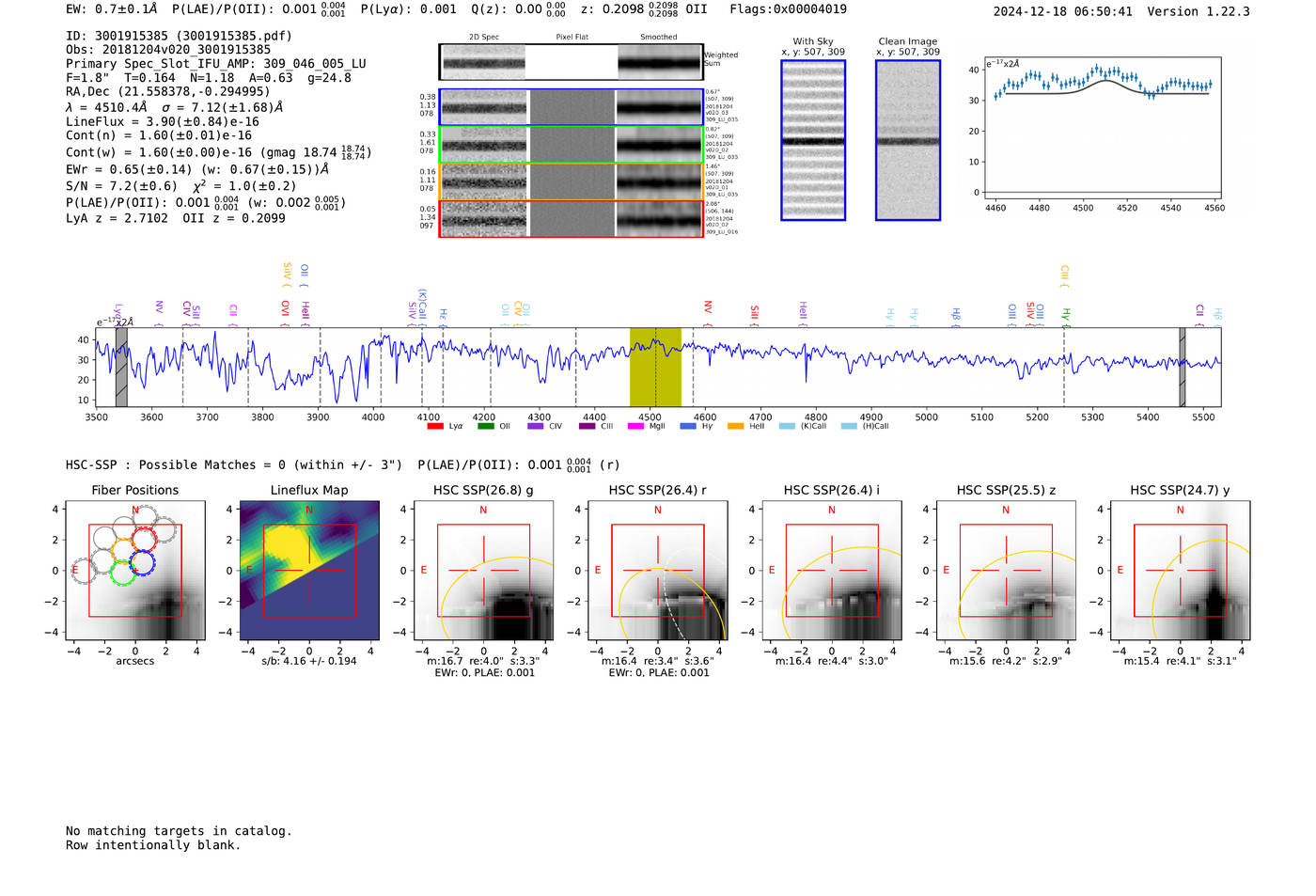Select the HSC SSP(26.8) g image
Image resolution: width=1316 pixels, height=896 pixels.
(x=483, y=570)
